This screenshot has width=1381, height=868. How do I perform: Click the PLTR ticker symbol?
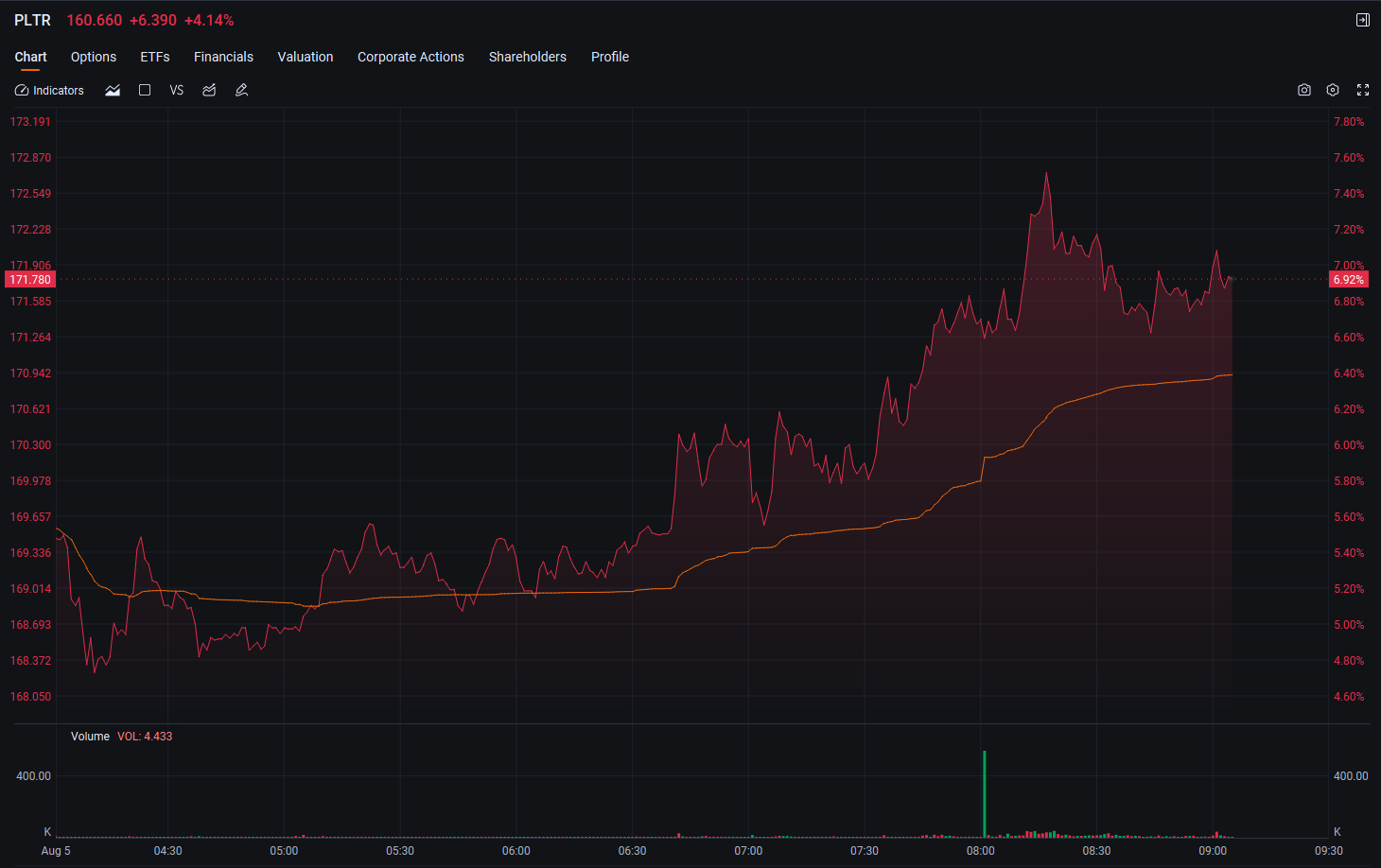click(x=32, y=20)
